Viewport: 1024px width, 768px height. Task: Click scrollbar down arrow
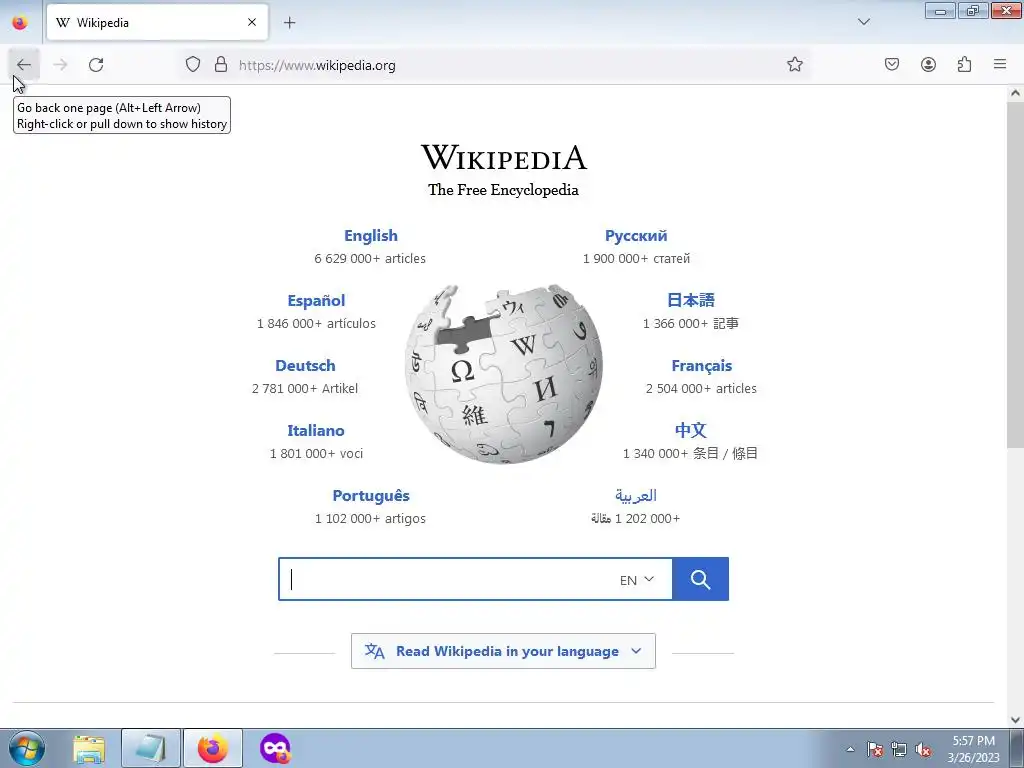point(1015,720)
